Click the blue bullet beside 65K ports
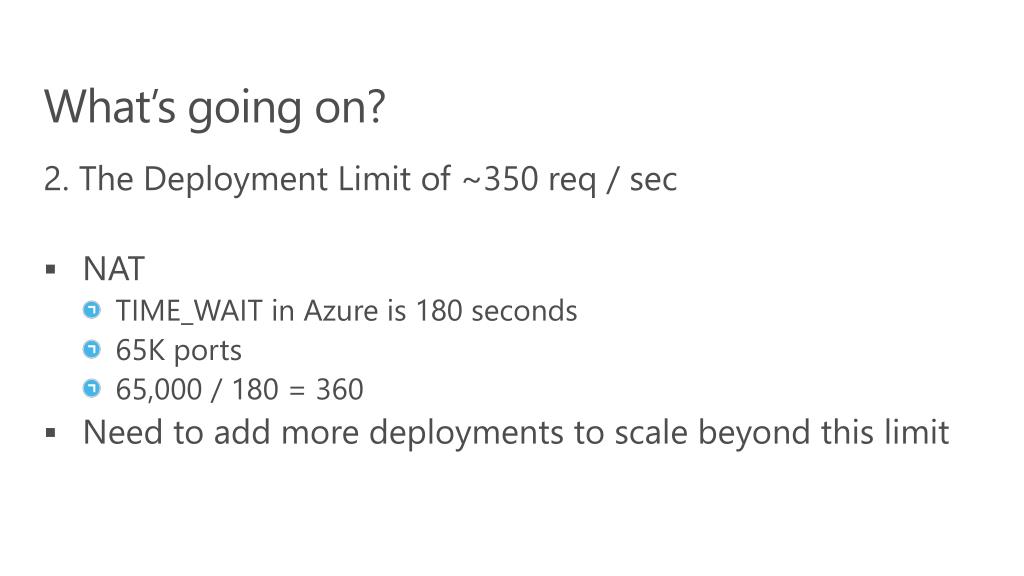1024x576 pixels. coord(92,349)
